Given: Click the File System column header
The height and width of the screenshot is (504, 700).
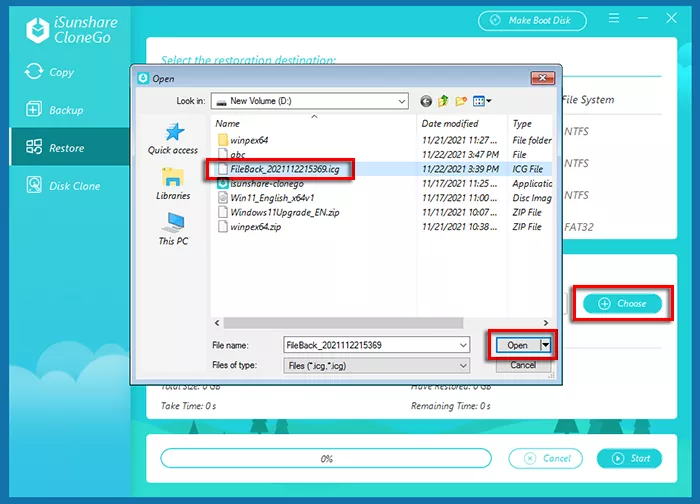Looking at the screenshot, I should pyautogui.click(x=588, y=100).
